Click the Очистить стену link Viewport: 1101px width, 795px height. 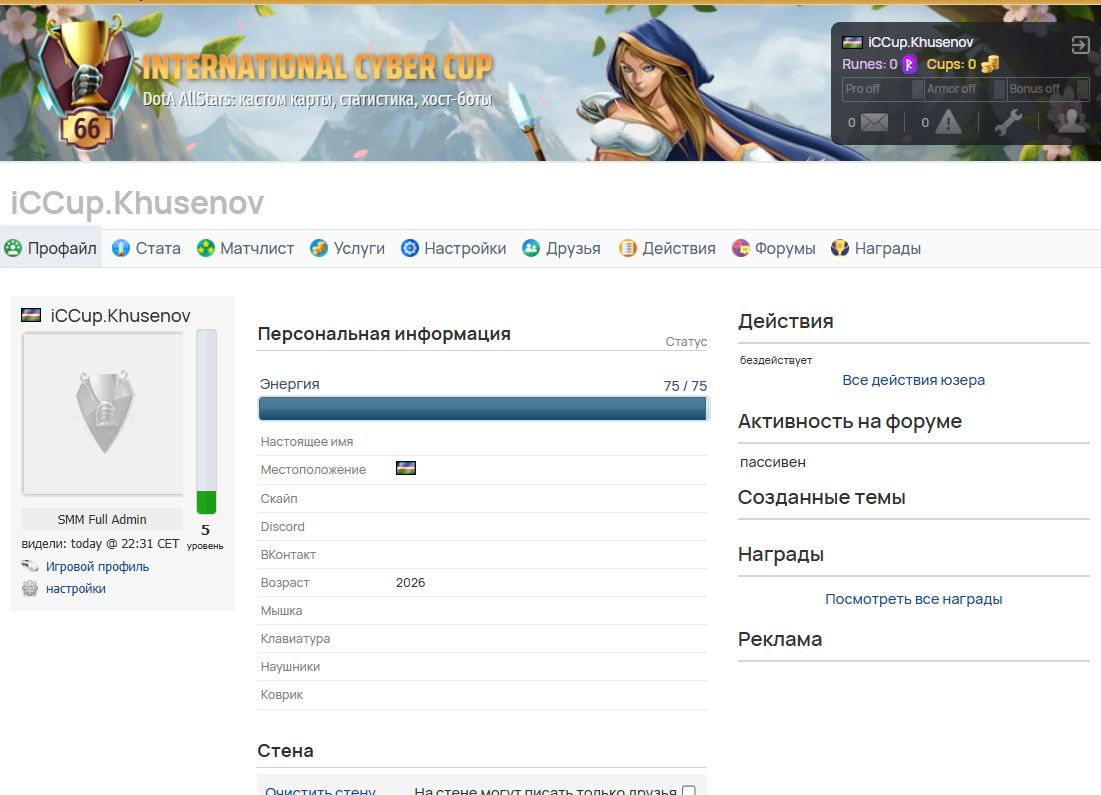(320, 790)
